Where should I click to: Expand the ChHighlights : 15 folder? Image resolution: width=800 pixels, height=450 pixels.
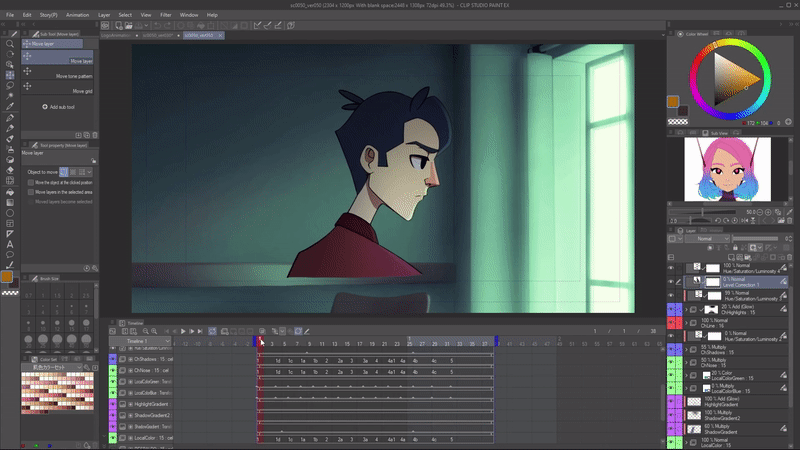click(x=686, y=309)
